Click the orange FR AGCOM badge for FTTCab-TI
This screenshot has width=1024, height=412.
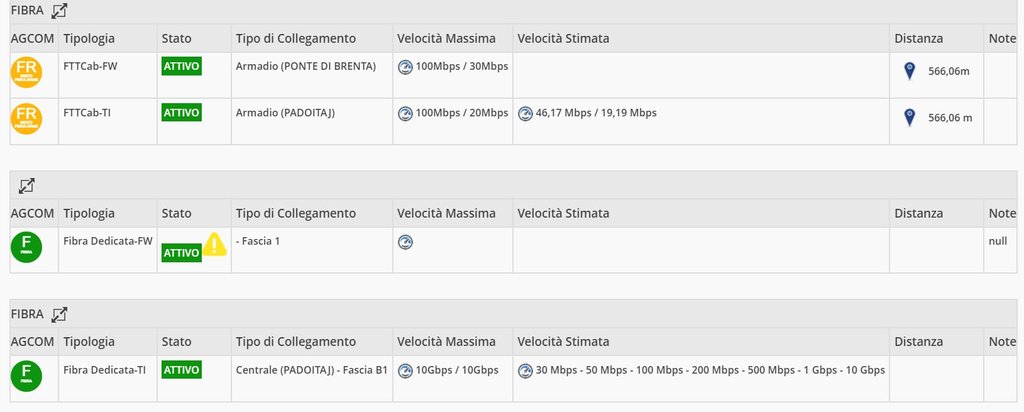tap(26, 118)
